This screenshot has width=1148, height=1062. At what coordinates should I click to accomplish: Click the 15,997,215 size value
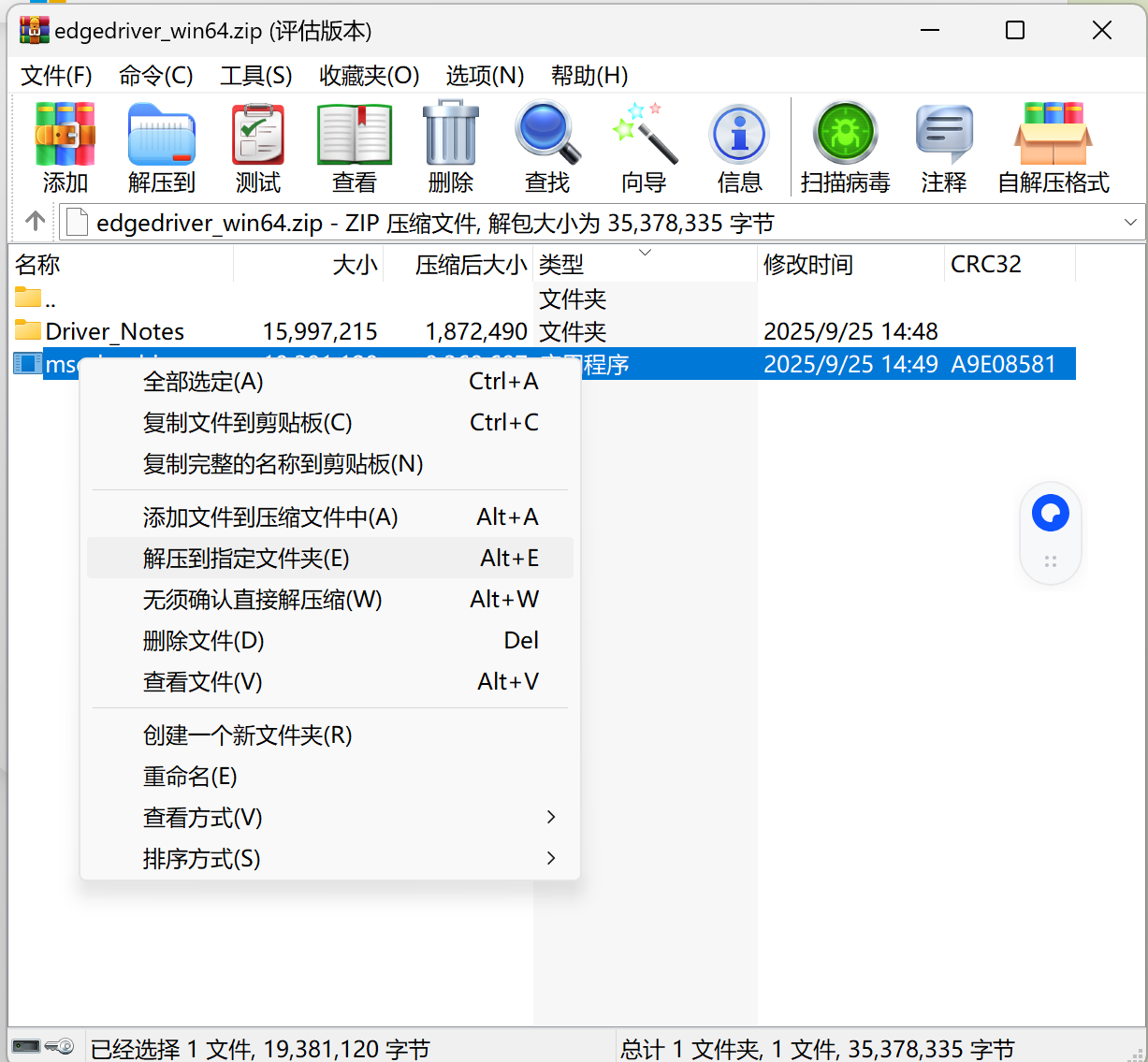(320, 331)
